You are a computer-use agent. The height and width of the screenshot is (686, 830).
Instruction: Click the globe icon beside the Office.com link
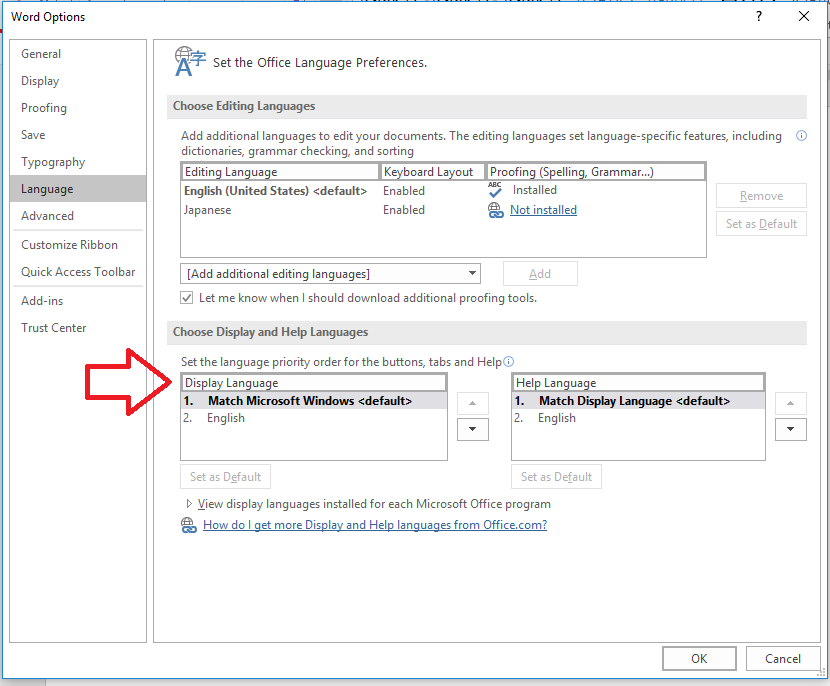[x=189, y=524]
